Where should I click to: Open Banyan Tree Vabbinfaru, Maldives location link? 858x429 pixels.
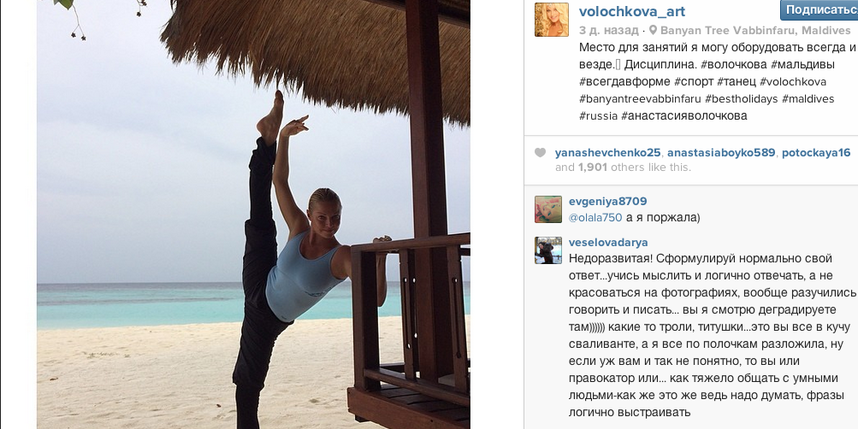point(755,31)
